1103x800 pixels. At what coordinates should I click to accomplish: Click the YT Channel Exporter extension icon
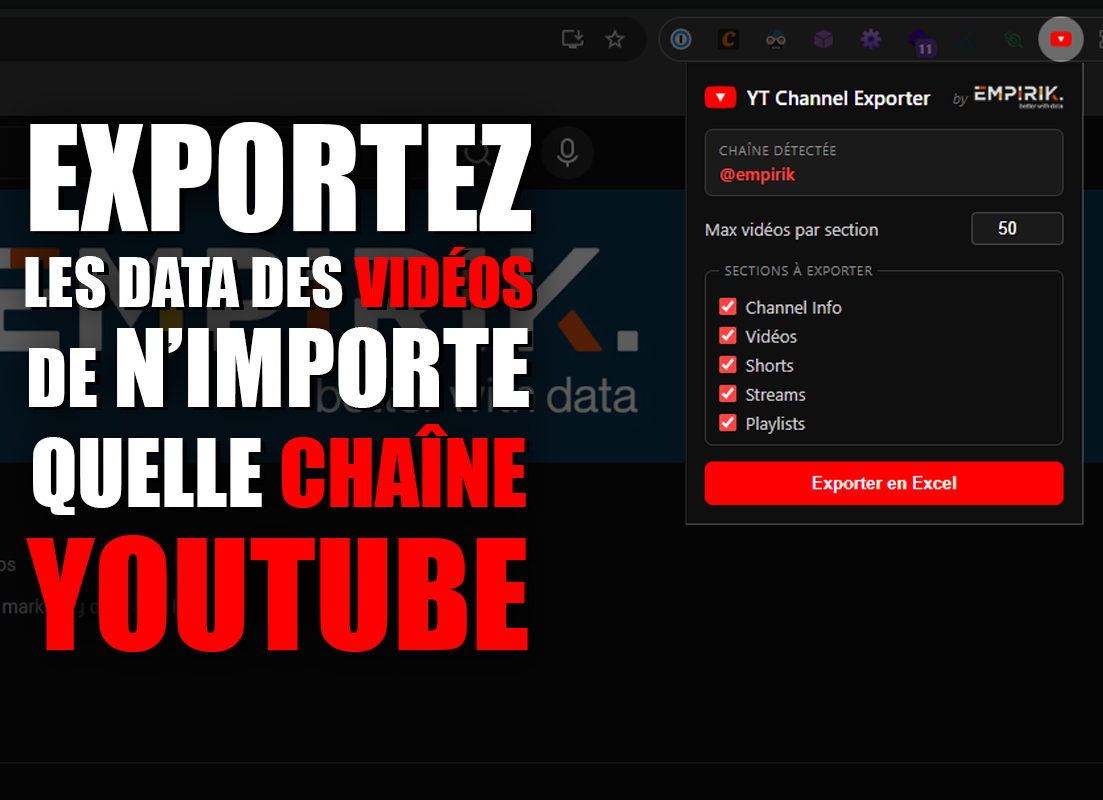1061,39
